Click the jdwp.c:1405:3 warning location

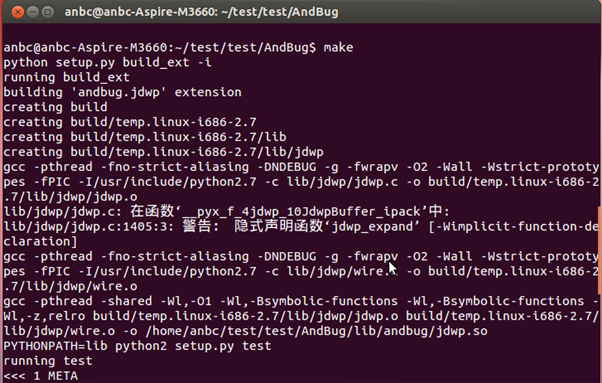tap(89, 227)
